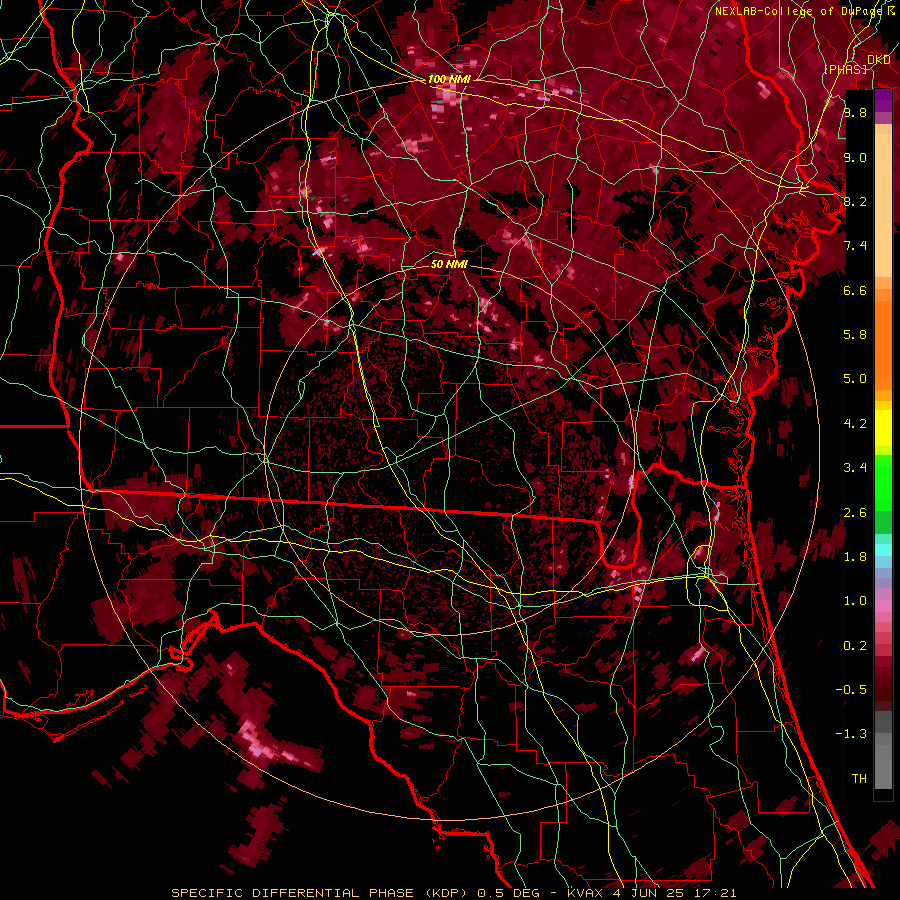Viewport: 900px width, 900px height.
Task: Pick the purple segment atop the color bar
Action: click(x=883, y=100)
